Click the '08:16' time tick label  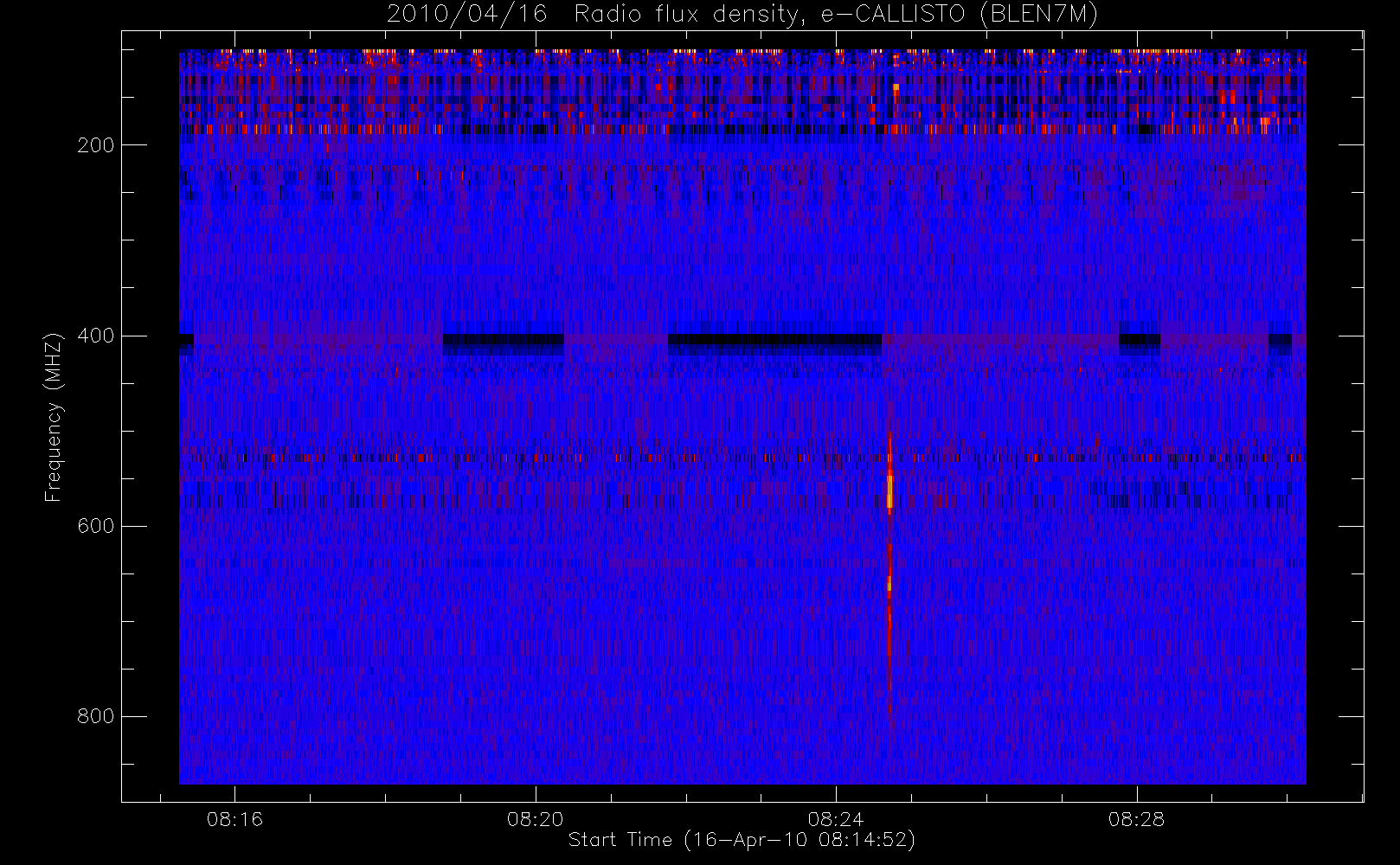coord(234,818)
